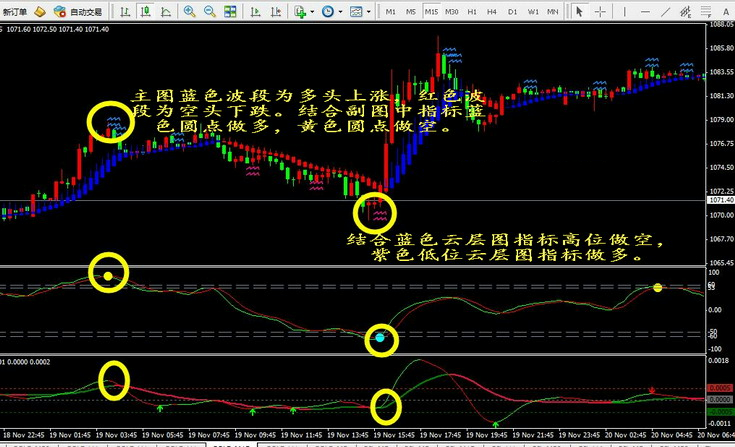Select the candlestick chart type
Viewport: 735px width, 447px height.
coord(145,11)
